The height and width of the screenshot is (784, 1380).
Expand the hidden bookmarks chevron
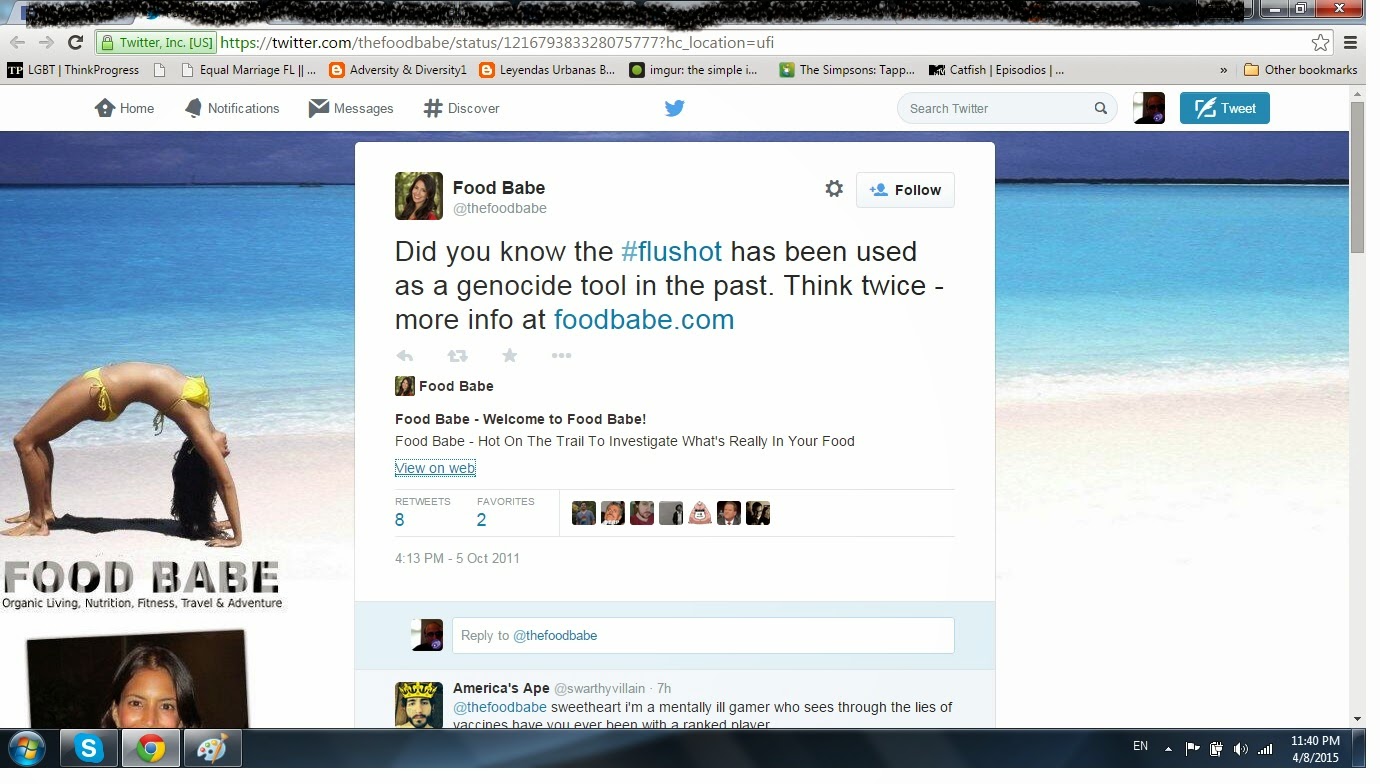(x=1223, y=70)
